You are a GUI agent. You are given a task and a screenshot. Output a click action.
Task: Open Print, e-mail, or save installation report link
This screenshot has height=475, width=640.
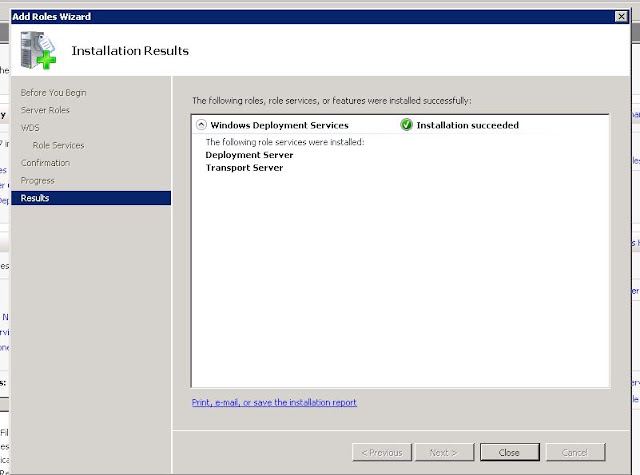tap(274, 402)
